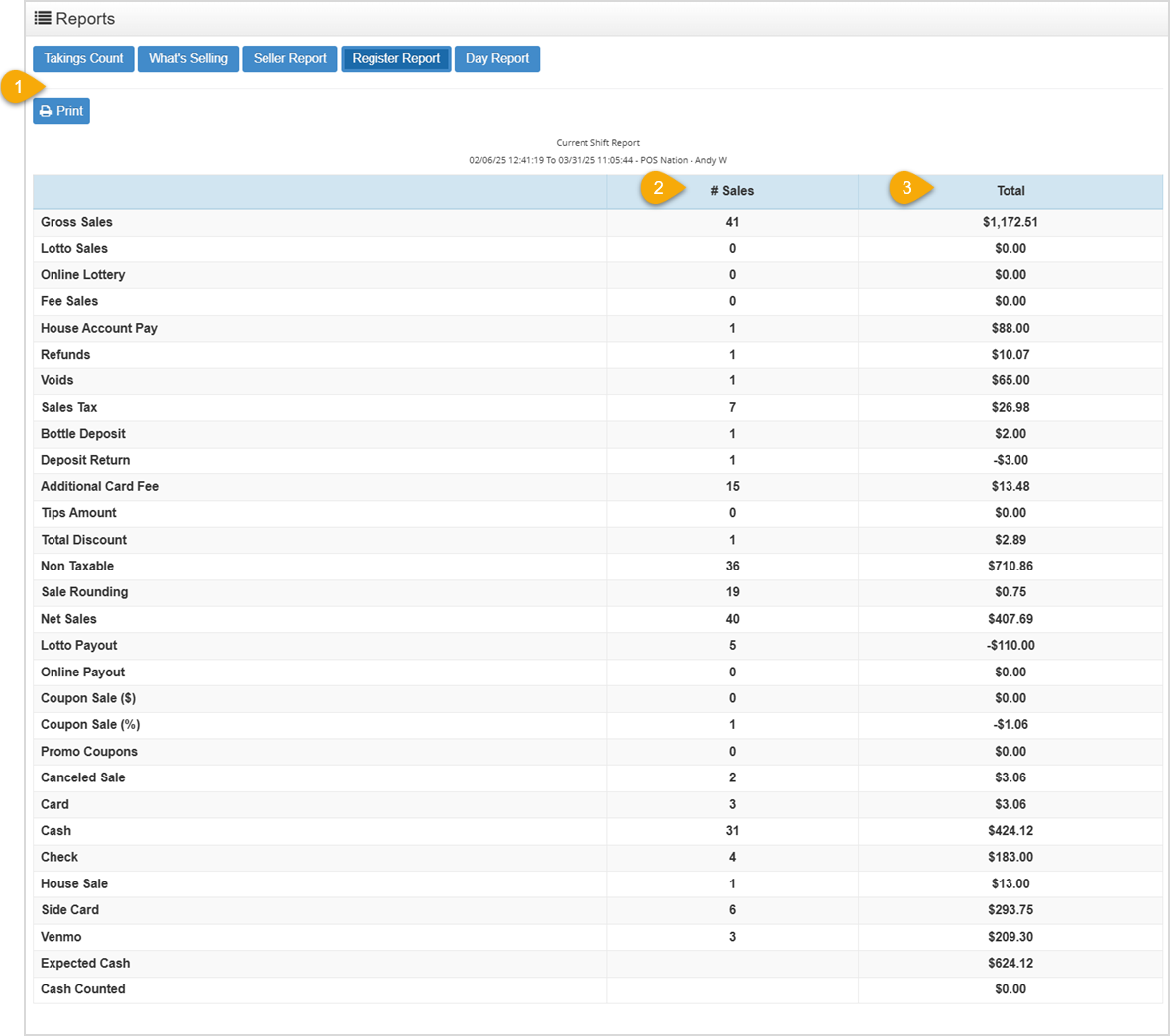Viewport: 1170px width, 1036px height.
Task: View the Seller Report
Action: (289, 58)
